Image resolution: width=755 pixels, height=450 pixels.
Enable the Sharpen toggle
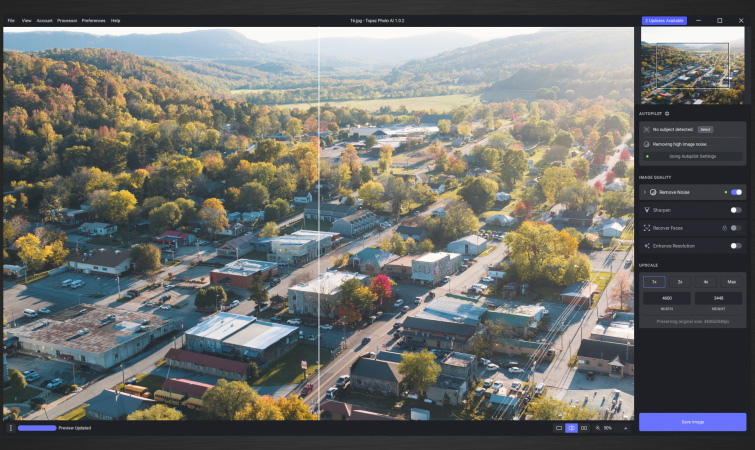(x=736, y=210)
